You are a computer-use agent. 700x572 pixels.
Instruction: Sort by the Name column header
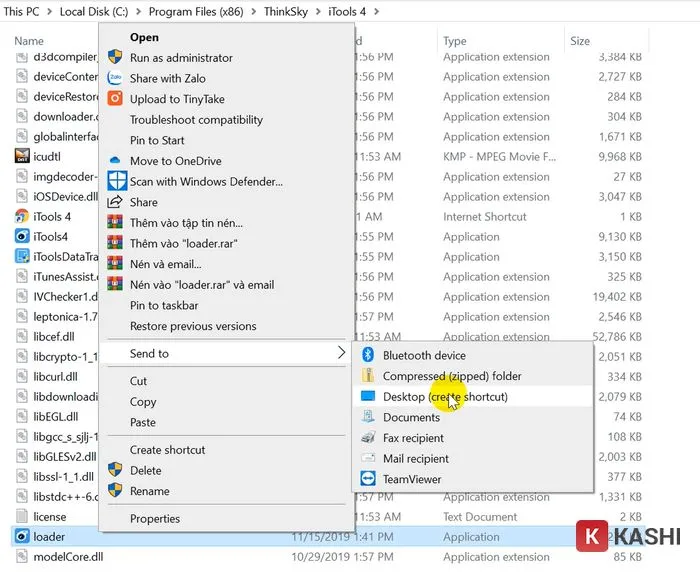click(29, 41)
